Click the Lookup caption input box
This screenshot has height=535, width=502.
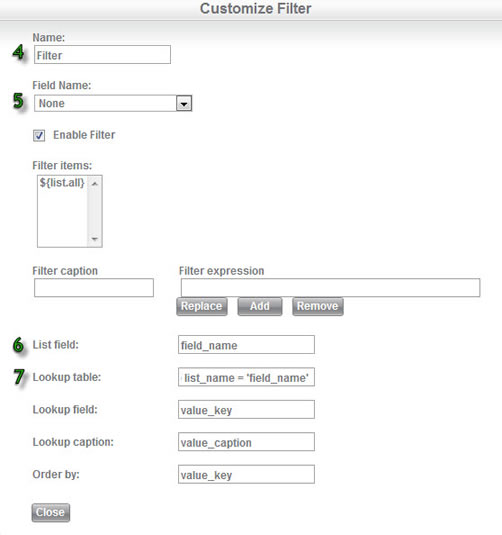click(246, 442)
